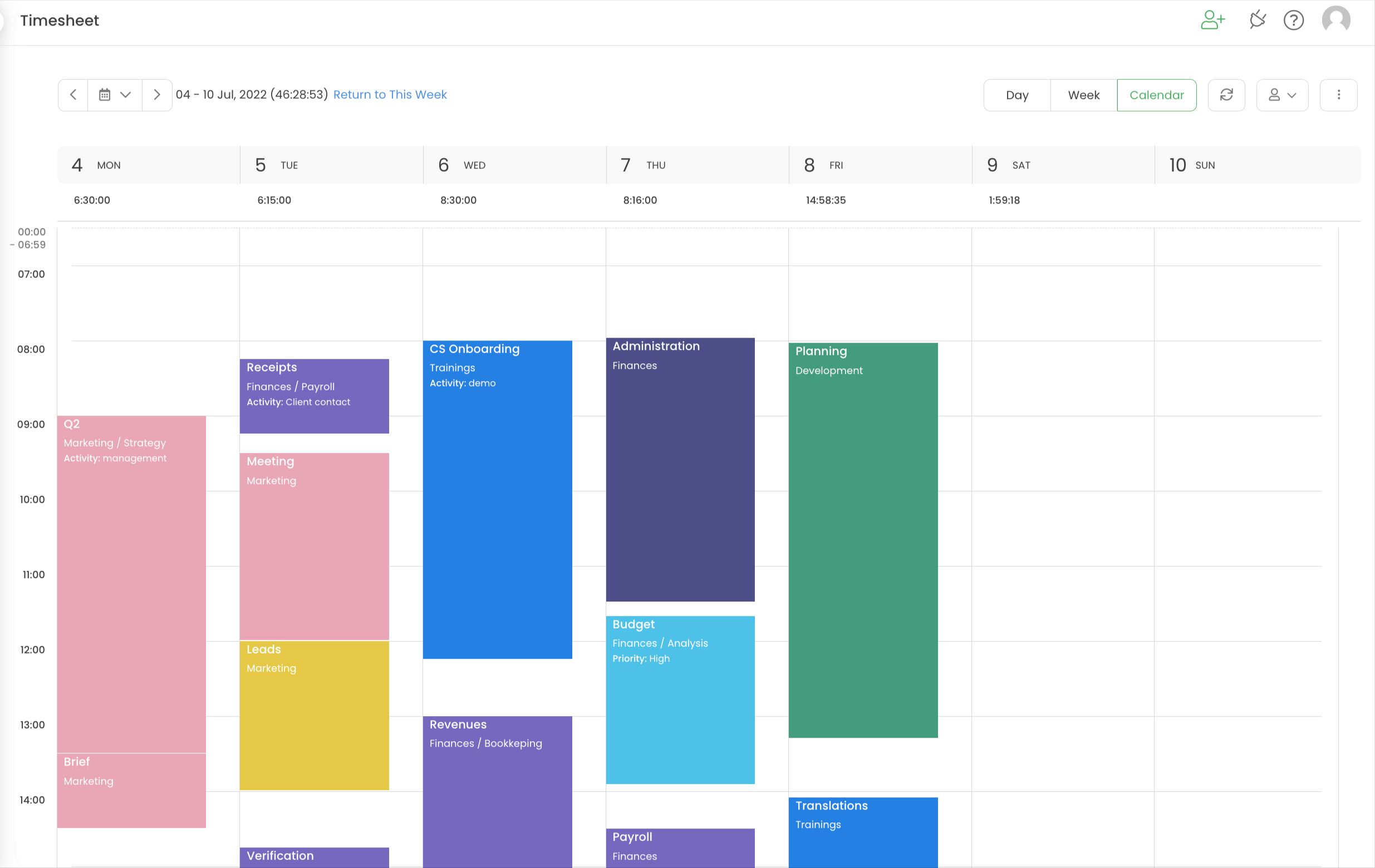Screen dimensions: 1375x868
Task: Click Return to This Week link
Action: (390, 95)
